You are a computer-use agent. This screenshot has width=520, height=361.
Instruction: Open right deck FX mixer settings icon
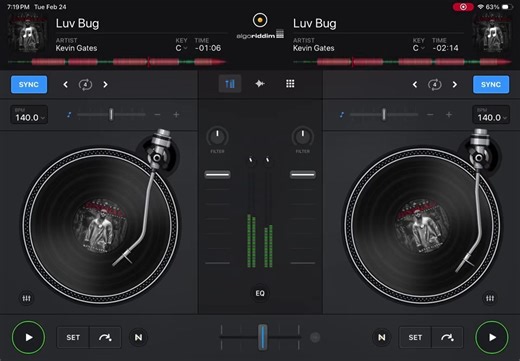[490, 298]
